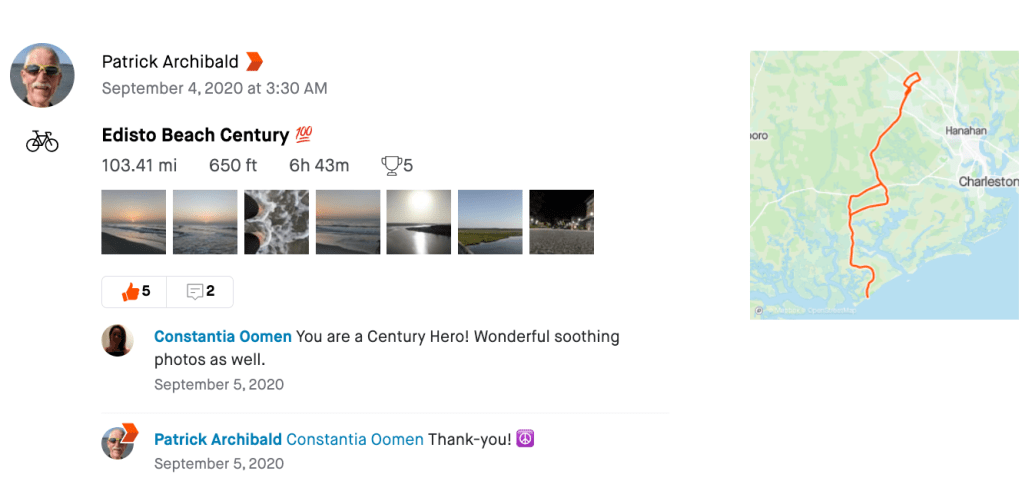Open the route map with orange track

tap(884, 185)
